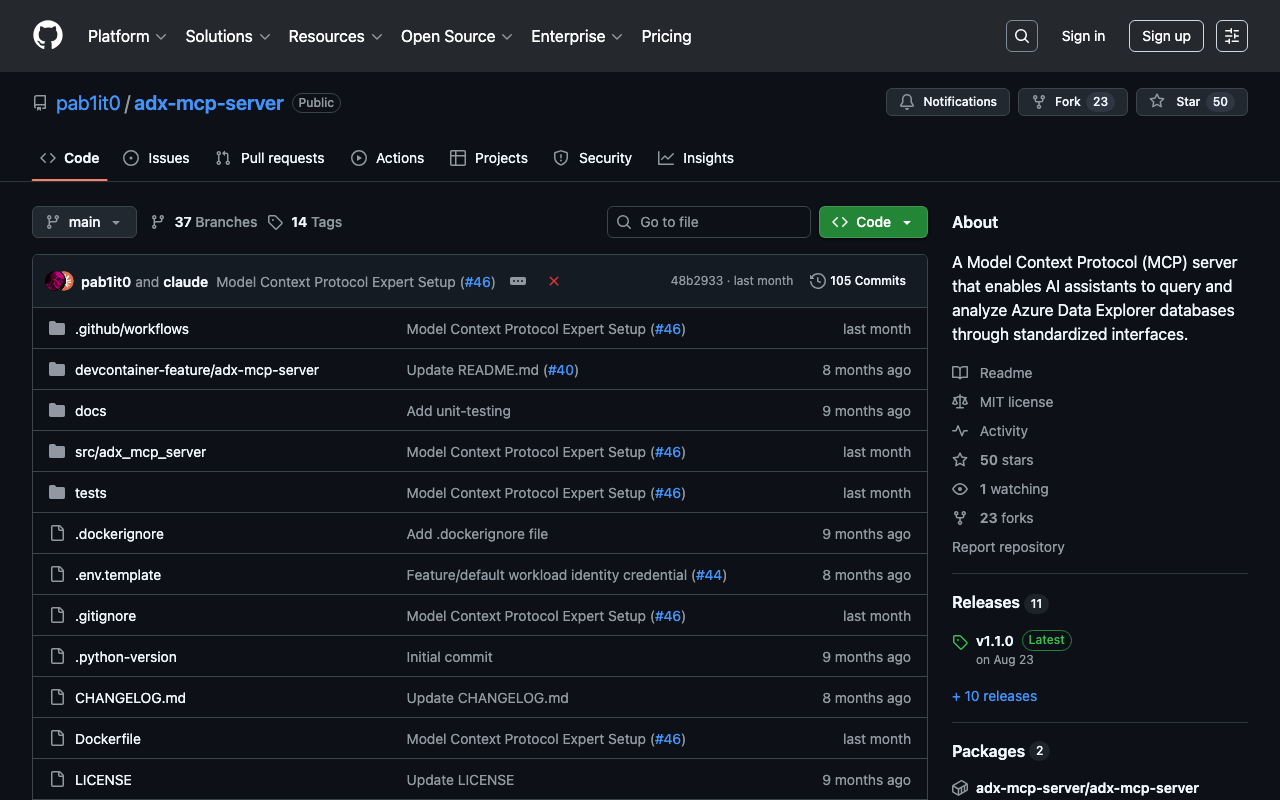The width and height of the screenshot is (1280, 800).
Task: Open the v1.1.0 release tag
Action: click(994, 640)
